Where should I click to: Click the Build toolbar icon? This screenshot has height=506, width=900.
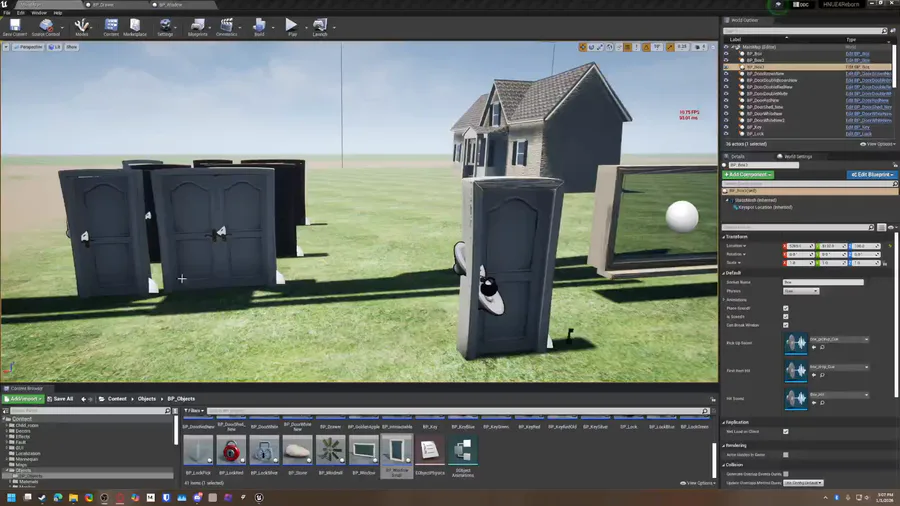click(259, 26)
